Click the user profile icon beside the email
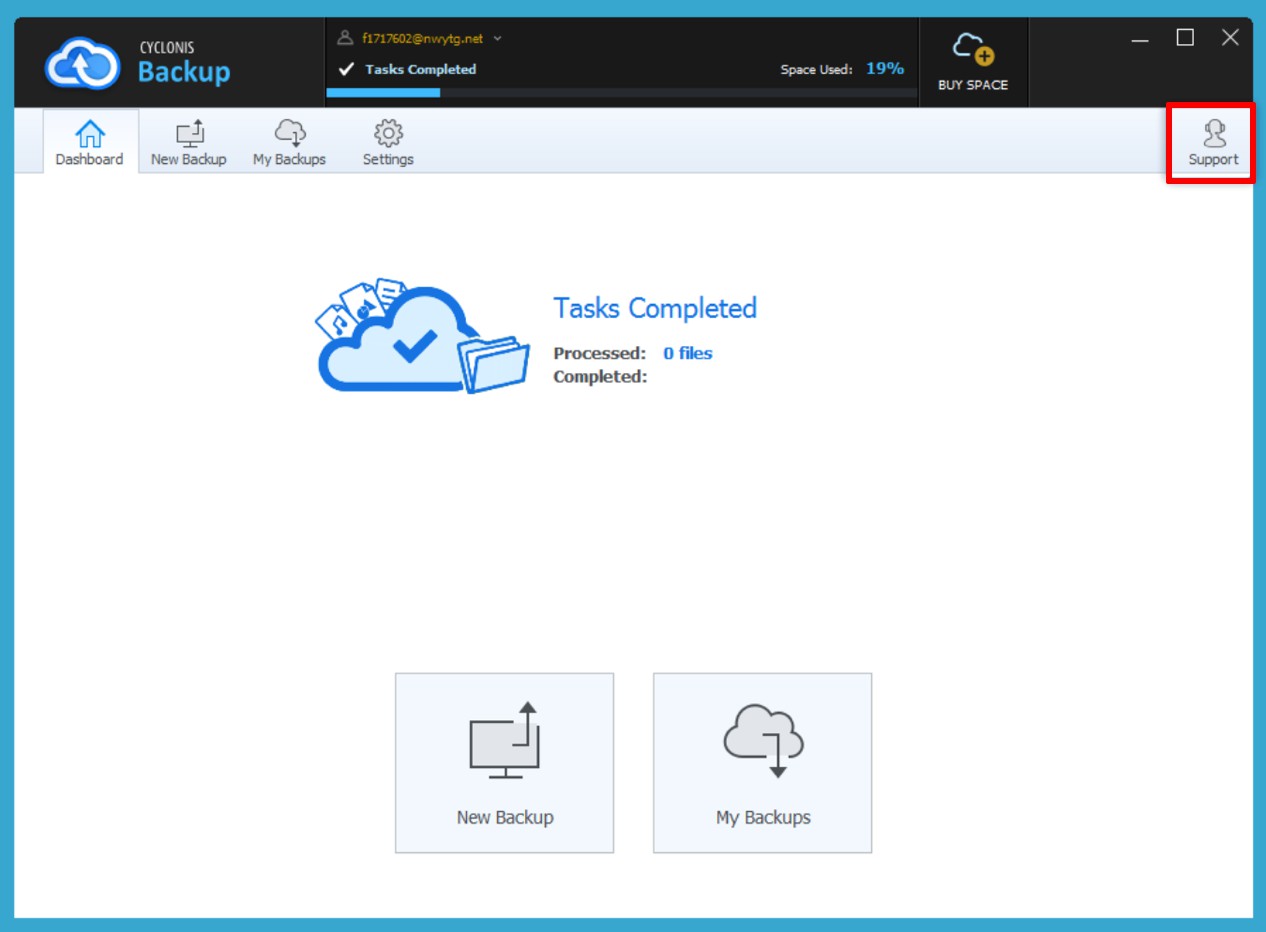The height and width of the screenshot is (932, 1266). click(x=345, y=38)
